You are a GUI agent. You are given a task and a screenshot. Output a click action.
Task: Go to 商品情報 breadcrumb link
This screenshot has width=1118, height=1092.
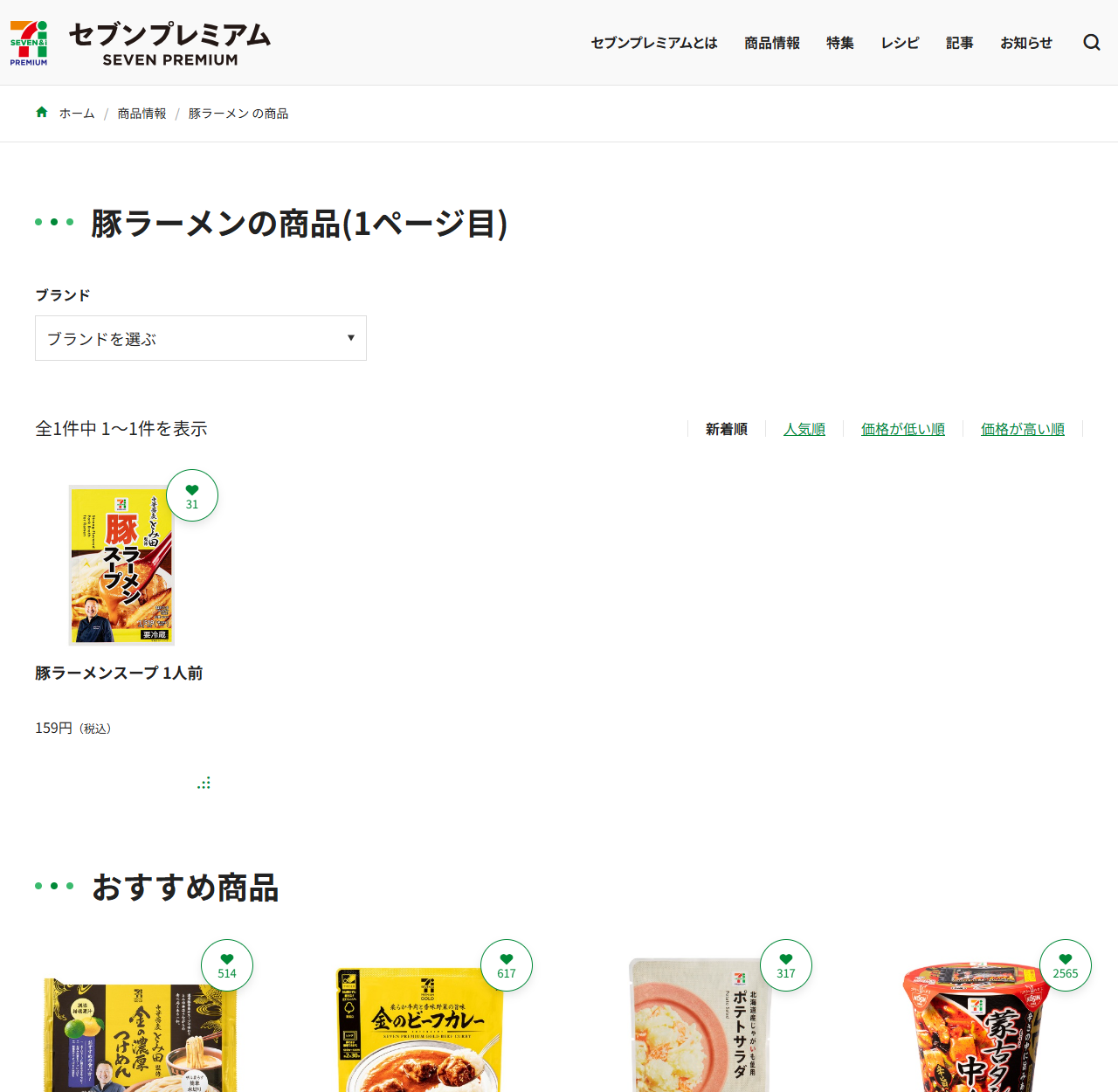(141, 114)
